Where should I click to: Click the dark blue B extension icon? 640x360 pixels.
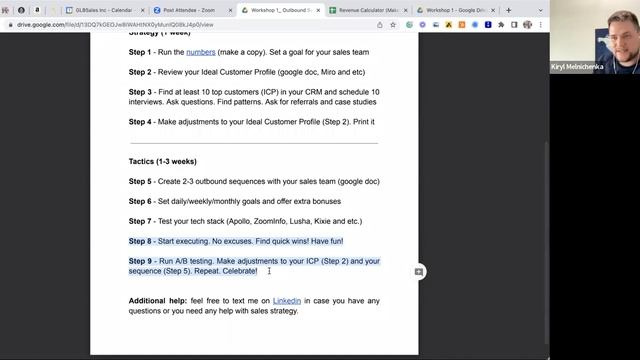488,25
